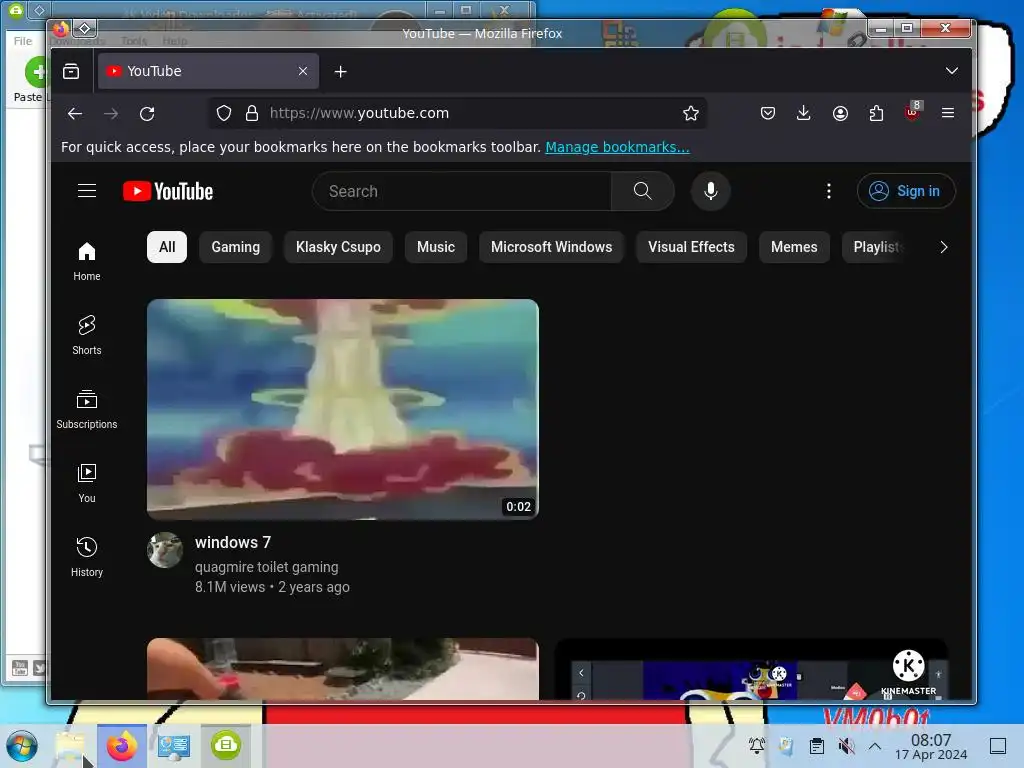Click Manage bookmarks link
This screenshot has width=1024, height=768.
tap(617, 147)
